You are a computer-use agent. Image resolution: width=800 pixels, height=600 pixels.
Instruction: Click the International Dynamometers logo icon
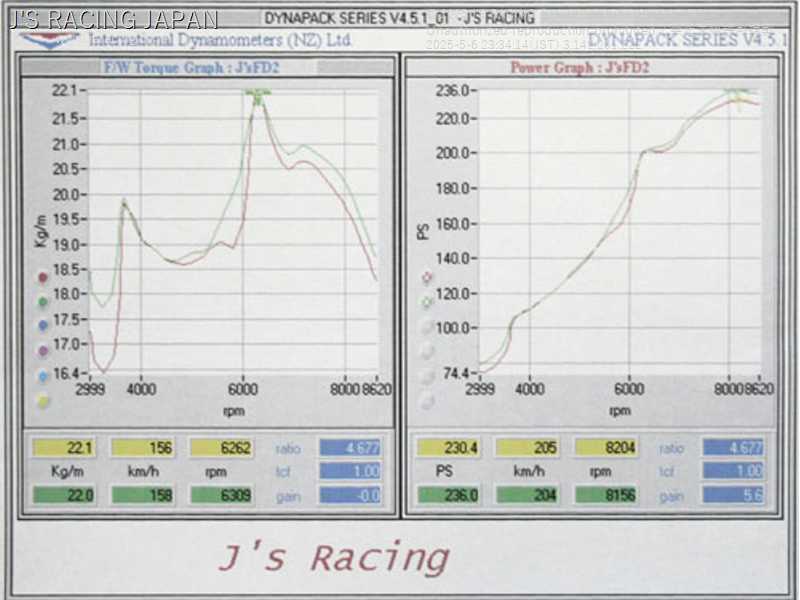click(49, 40)
